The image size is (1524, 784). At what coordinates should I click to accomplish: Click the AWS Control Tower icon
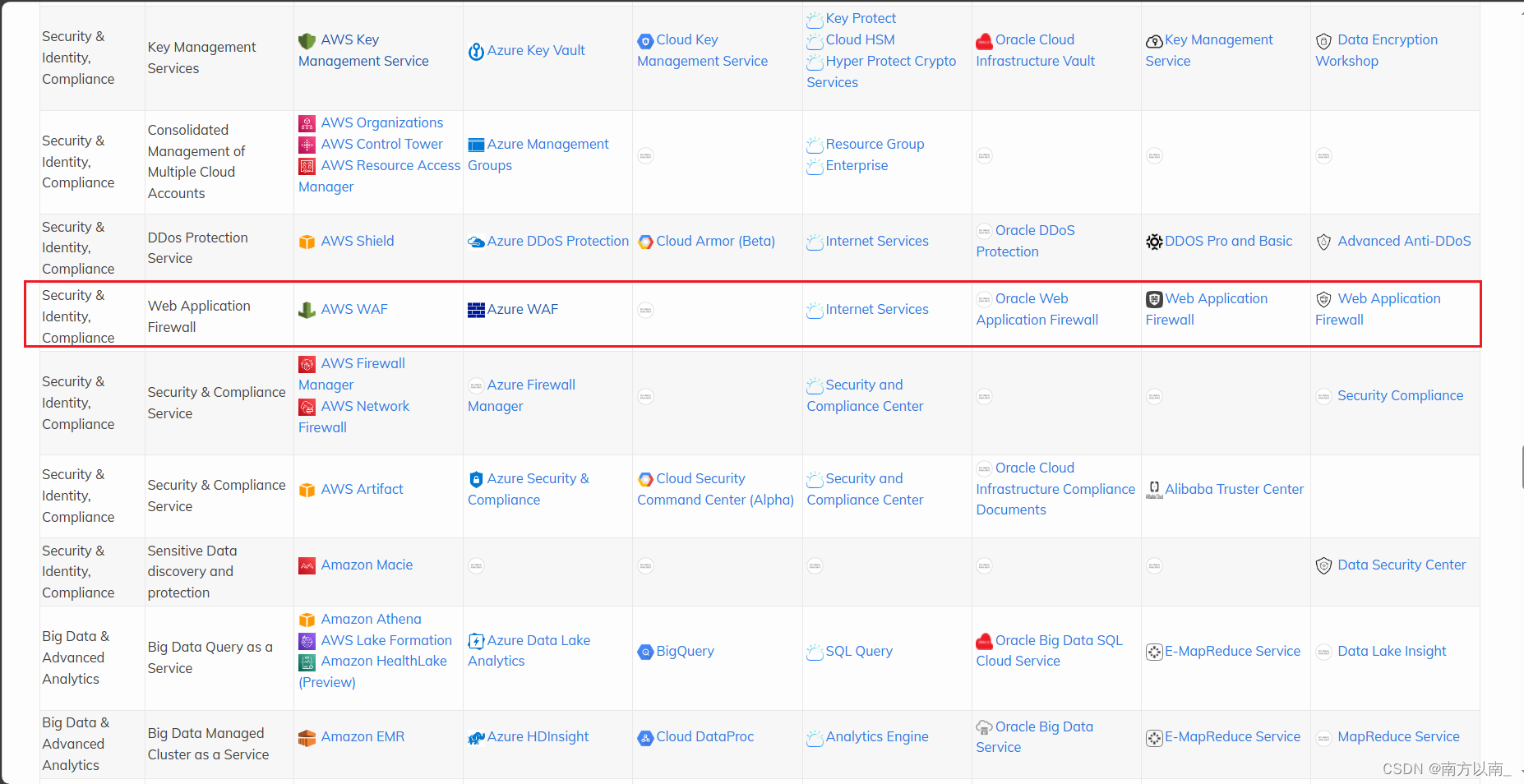(307, 145)
